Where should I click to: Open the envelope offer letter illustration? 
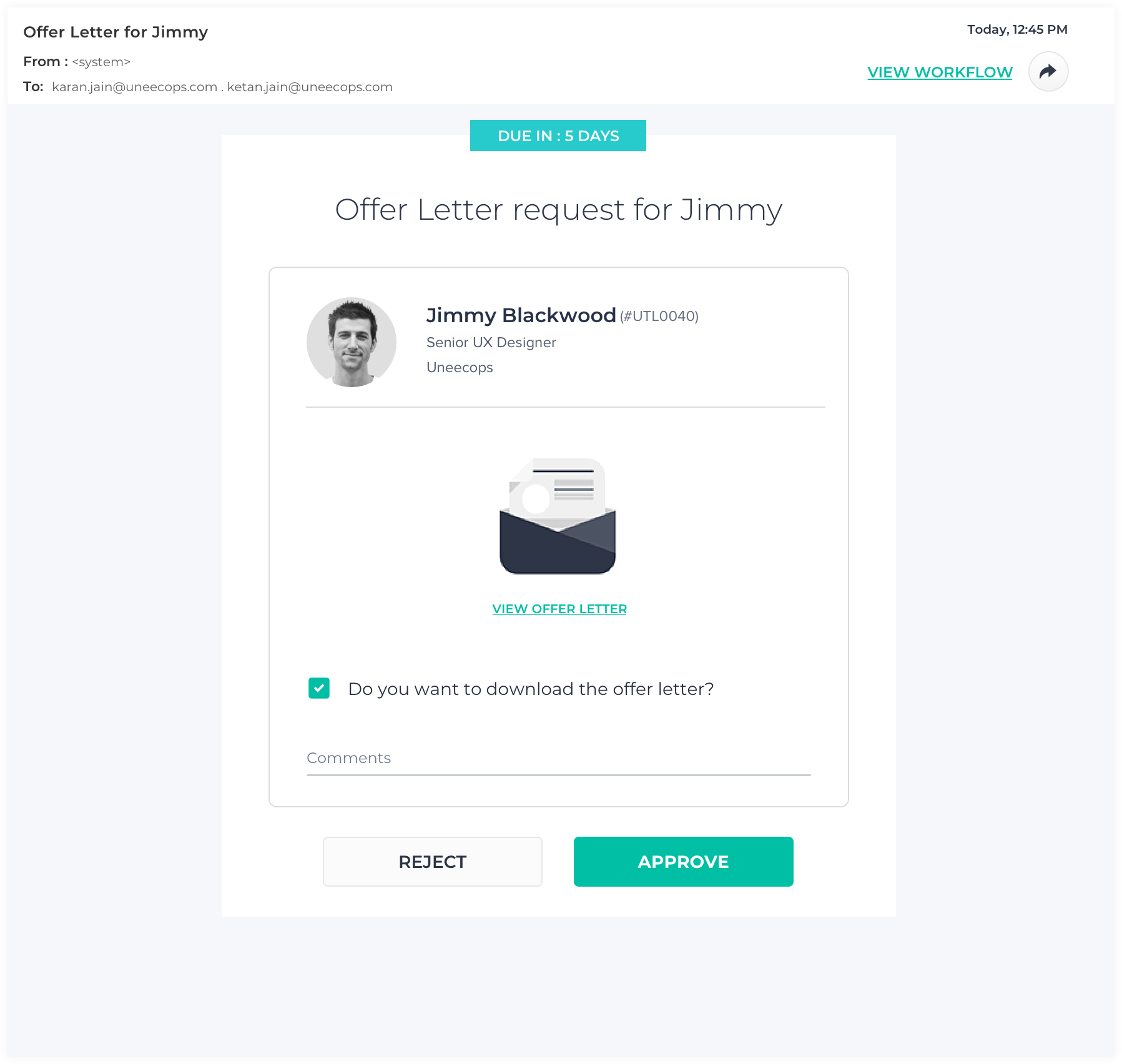(x=558, y=516)
